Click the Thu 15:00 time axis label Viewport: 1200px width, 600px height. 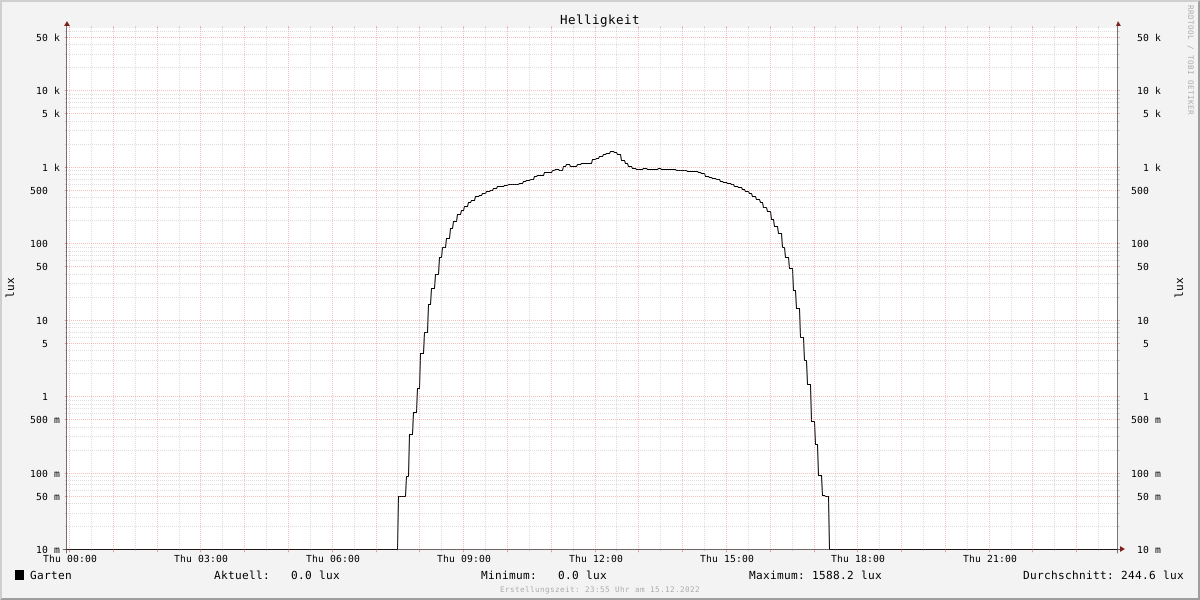point(727,559)
